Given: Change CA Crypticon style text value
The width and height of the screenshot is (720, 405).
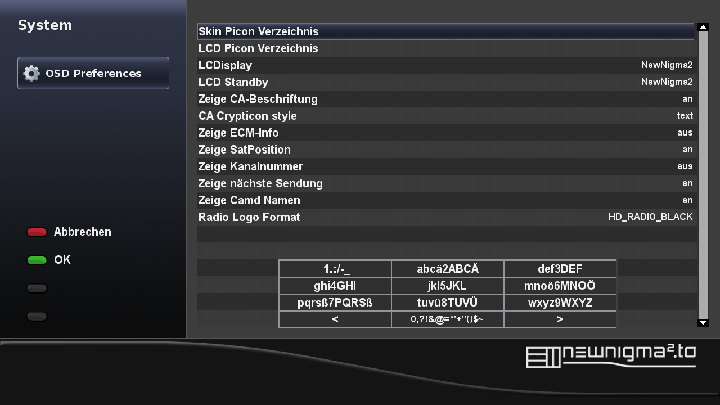Looking at the screenshot, I should coord(684,116).
